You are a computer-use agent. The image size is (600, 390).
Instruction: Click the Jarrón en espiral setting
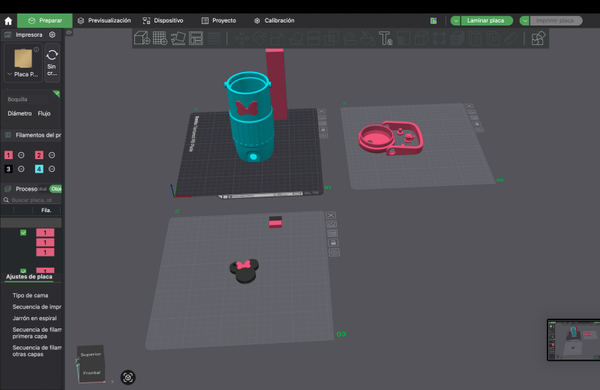[x=34, y=318]
